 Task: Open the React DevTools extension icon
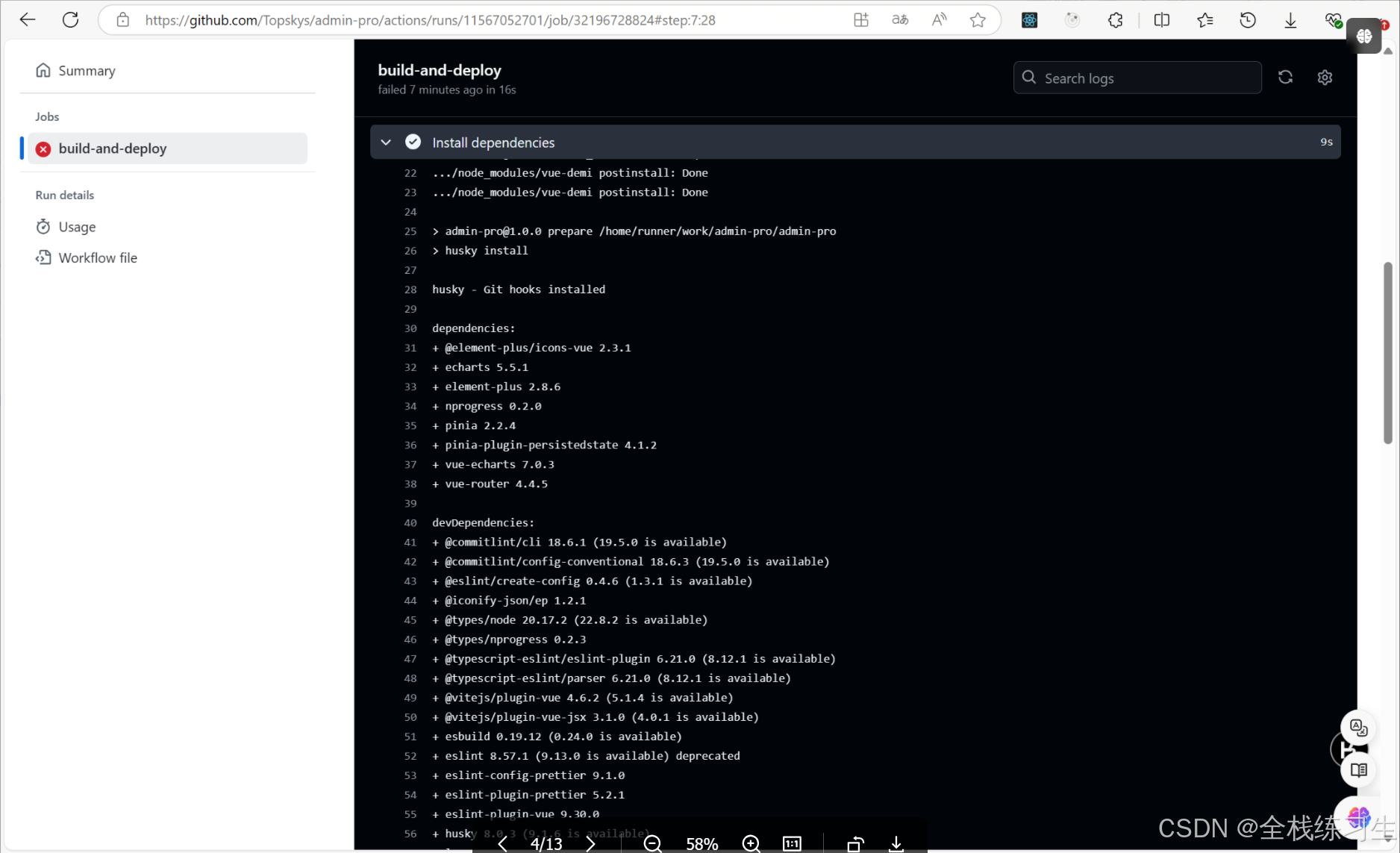(1030, 20)
